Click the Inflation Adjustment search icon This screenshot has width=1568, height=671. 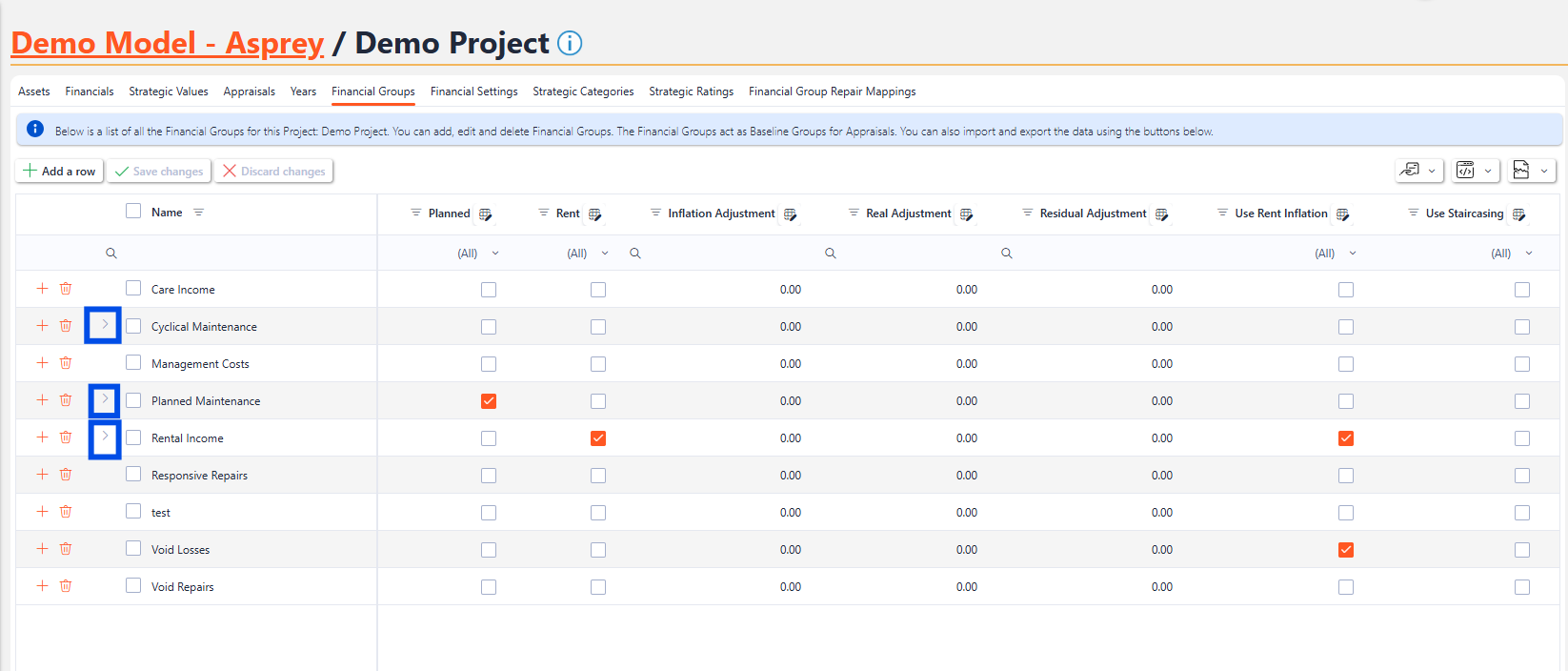pyautogui.click(x=635, y=254)
